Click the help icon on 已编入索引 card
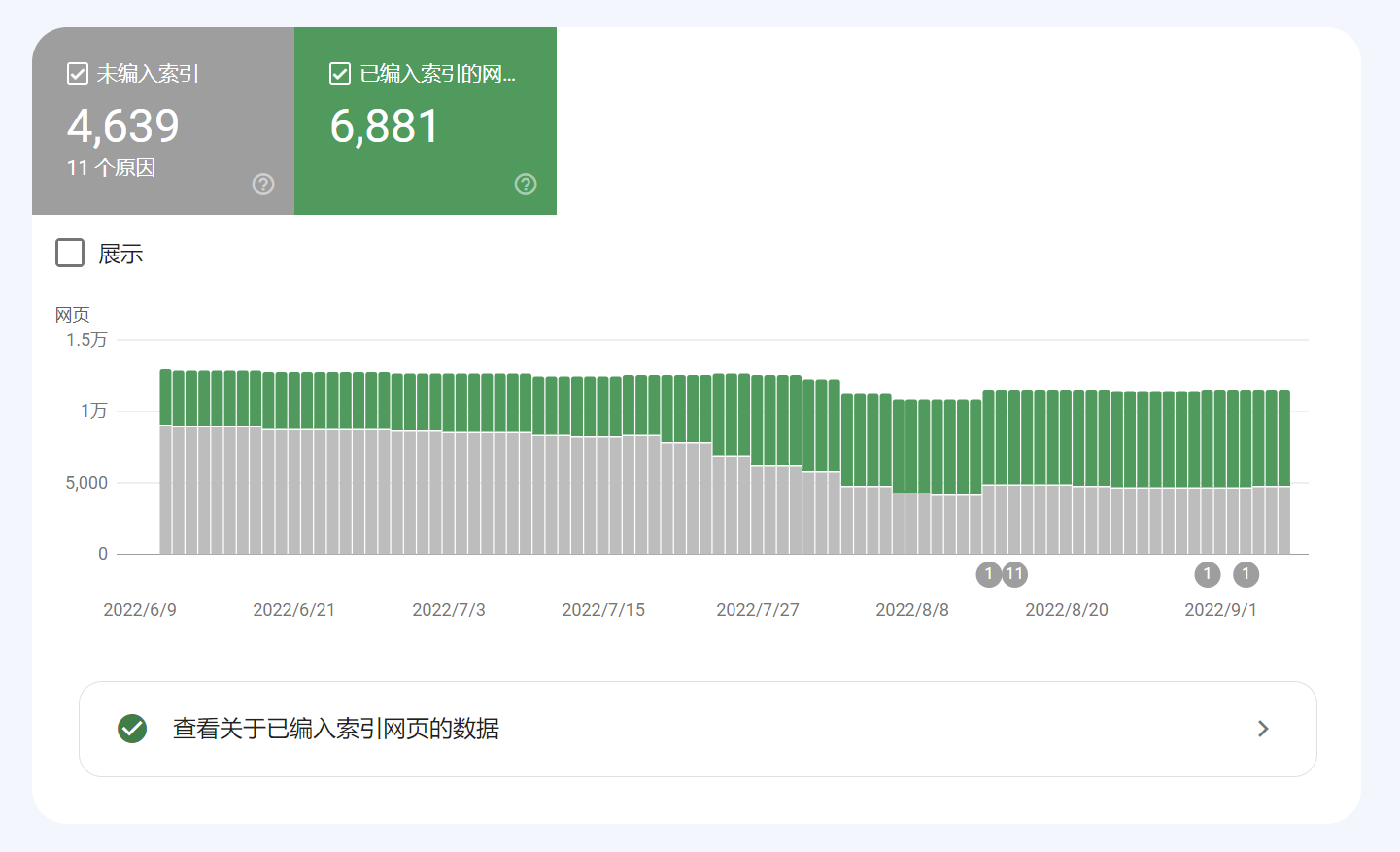The width and height of the screenshot is (1400, 852). 525,184
